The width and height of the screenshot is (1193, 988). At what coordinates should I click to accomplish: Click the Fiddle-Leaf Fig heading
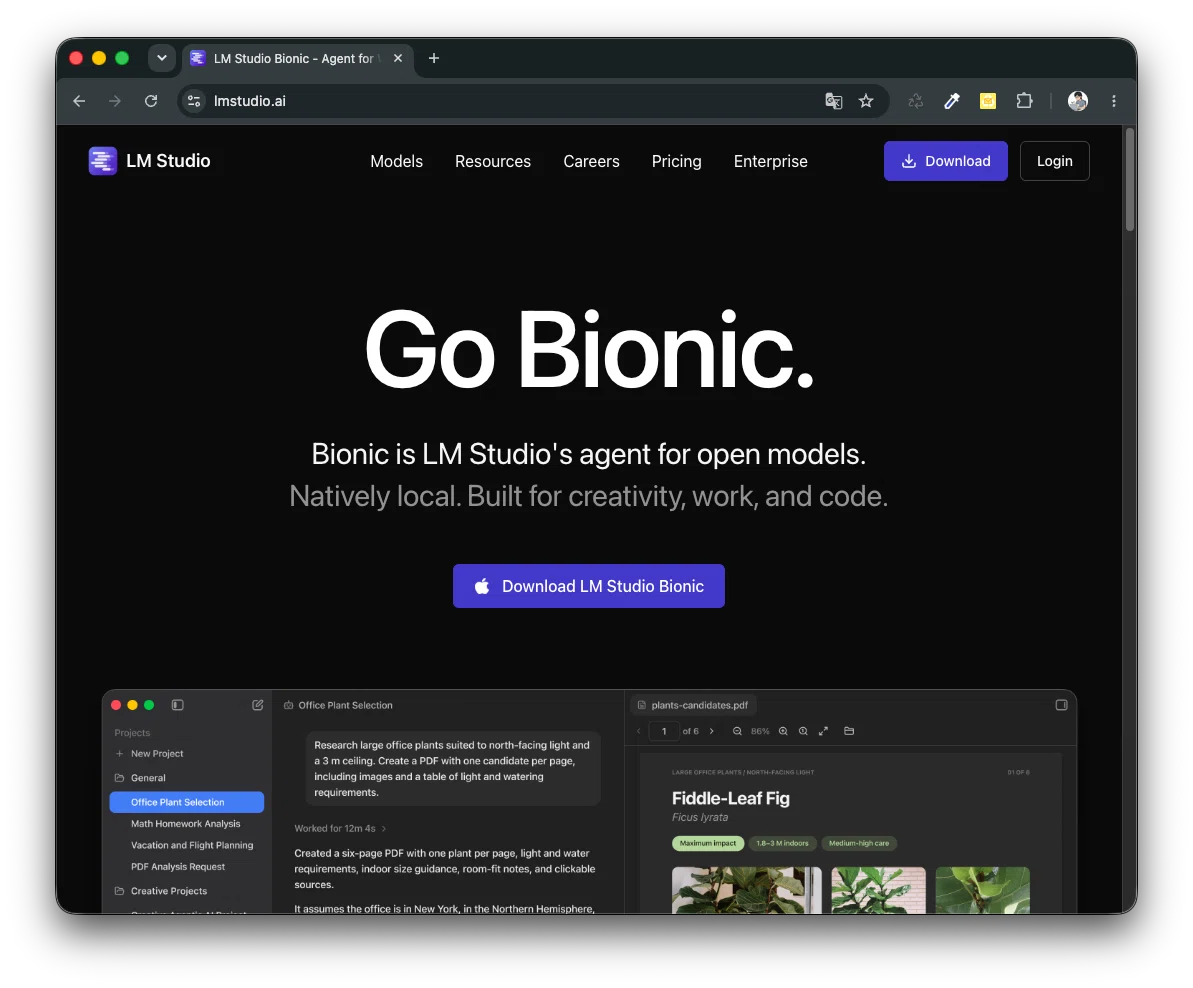pos(730,798)
